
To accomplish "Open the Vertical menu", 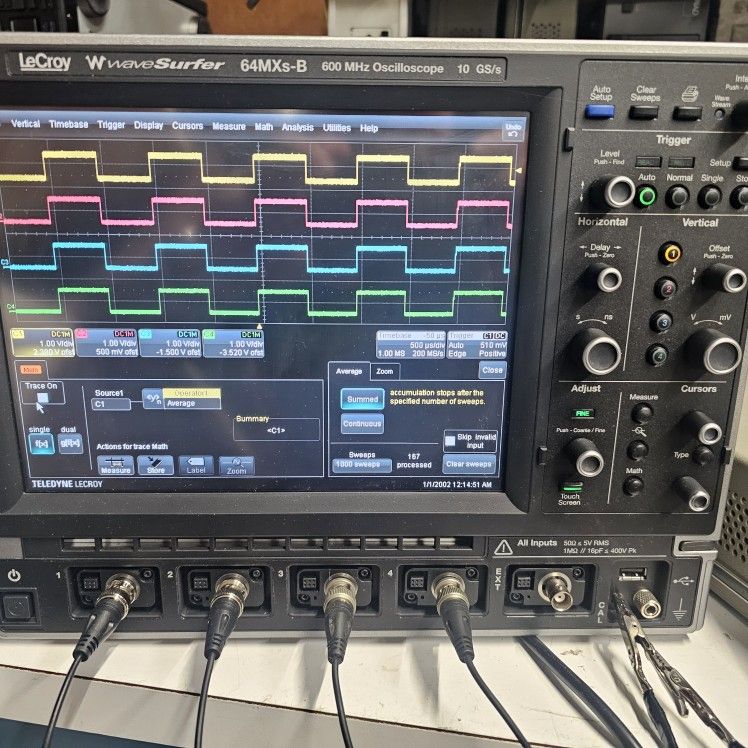I will (x=25, y=124).
